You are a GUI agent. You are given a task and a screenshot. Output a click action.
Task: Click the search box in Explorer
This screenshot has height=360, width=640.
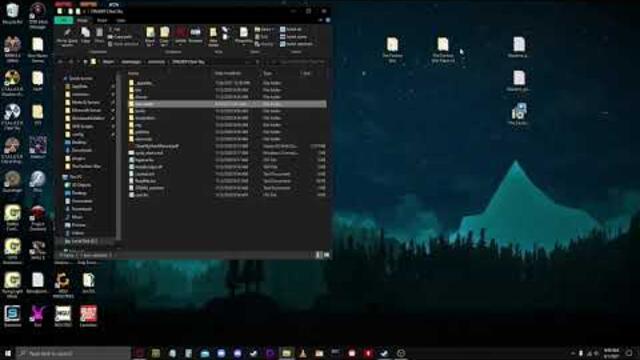coord(301,62)
